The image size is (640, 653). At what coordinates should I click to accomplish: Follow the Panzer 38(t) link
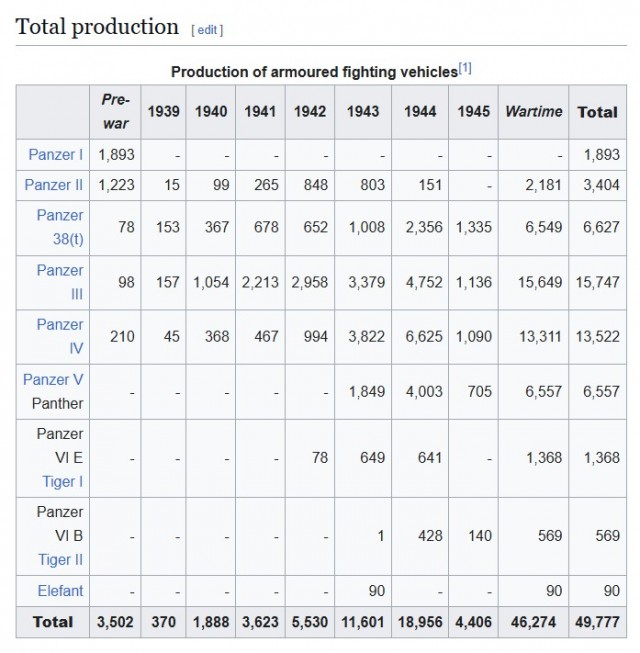point(60,227)
